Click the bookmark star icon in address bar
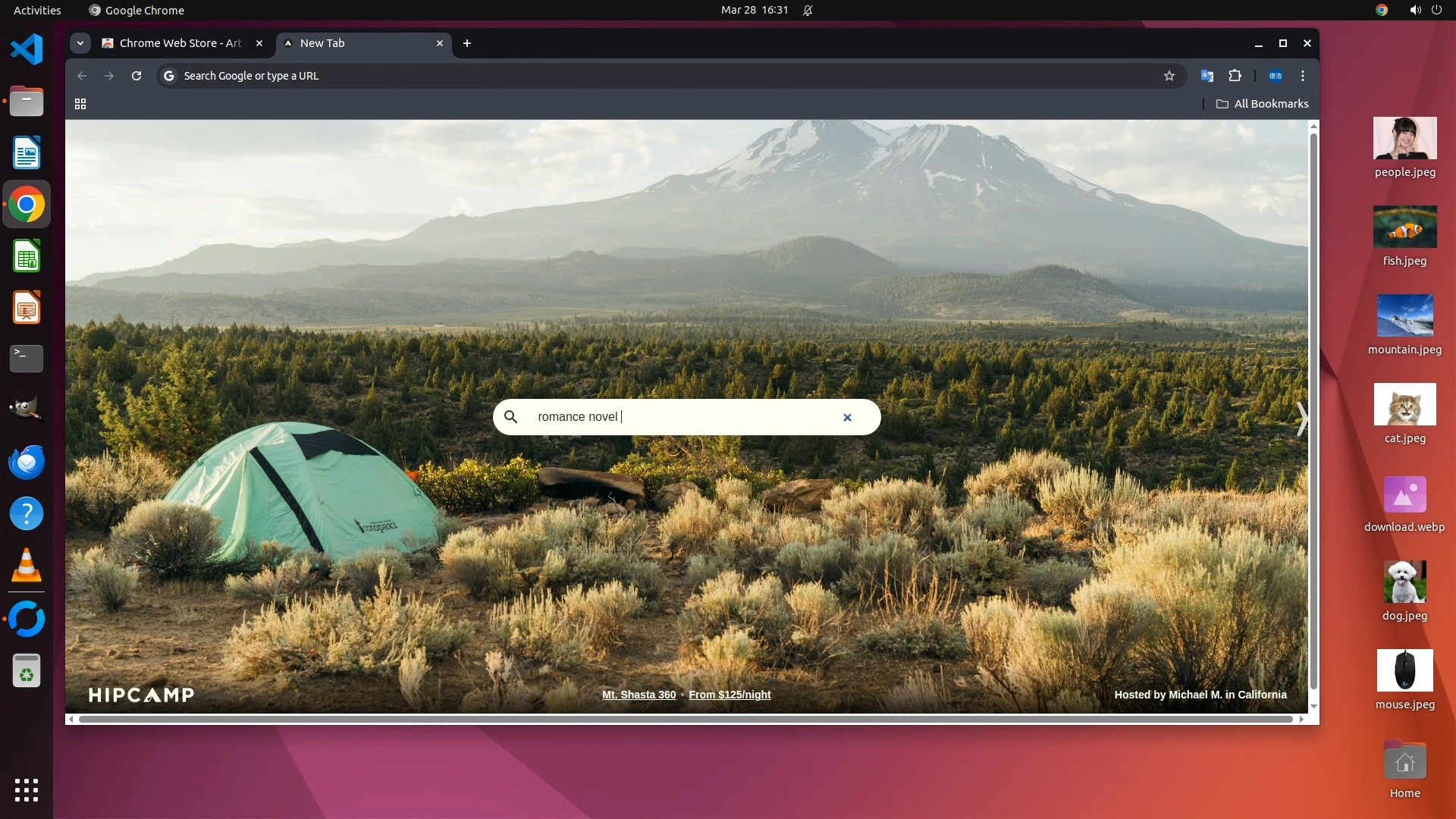The height and width of the screenshot is (819, 1456). (1169, 76)
